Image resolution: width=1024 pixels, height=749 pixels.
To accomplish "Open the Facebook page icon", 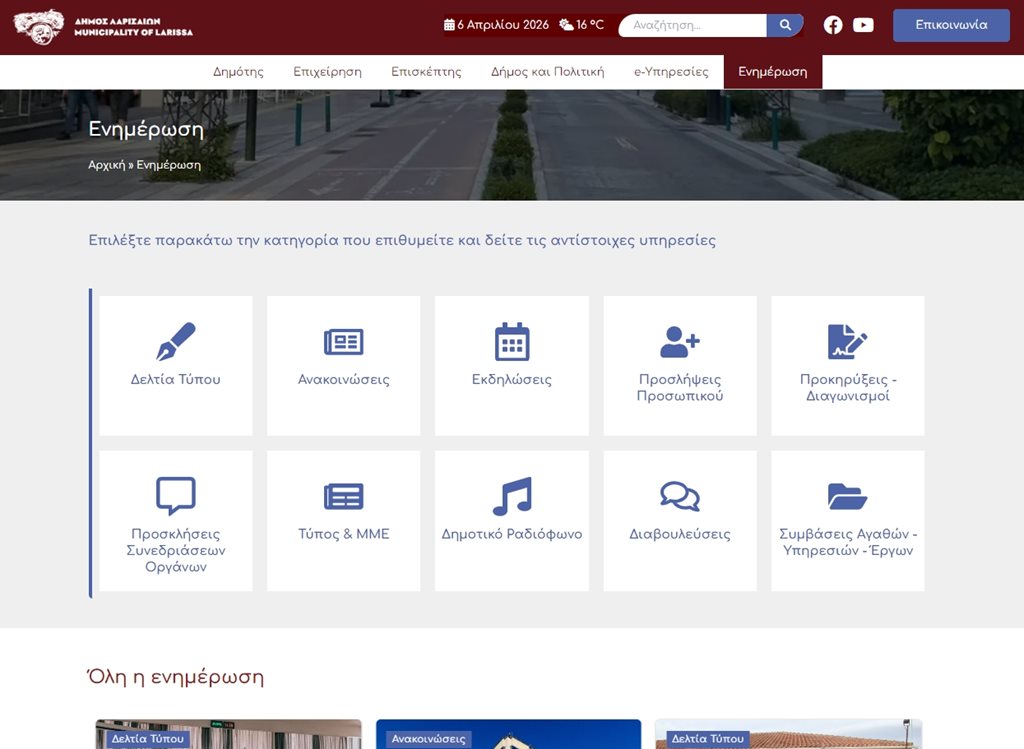I will [833, 25].
